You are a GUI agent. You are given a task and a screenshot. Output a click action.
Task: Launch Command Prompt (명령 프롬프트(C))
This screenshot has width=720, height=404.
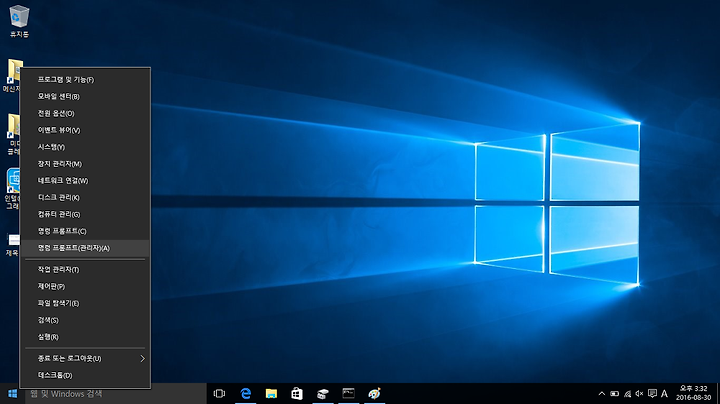(85, 231)
